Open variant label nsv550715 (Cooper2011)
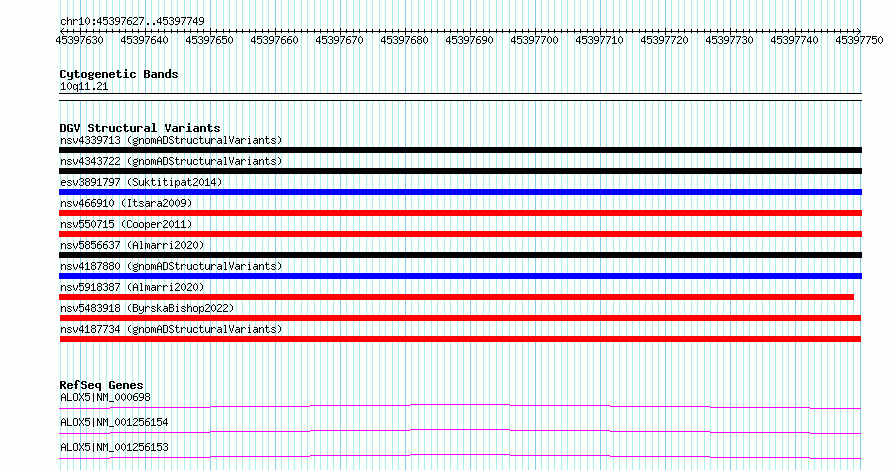This screenshot has height=470, width=890. [x=126, y=224]
